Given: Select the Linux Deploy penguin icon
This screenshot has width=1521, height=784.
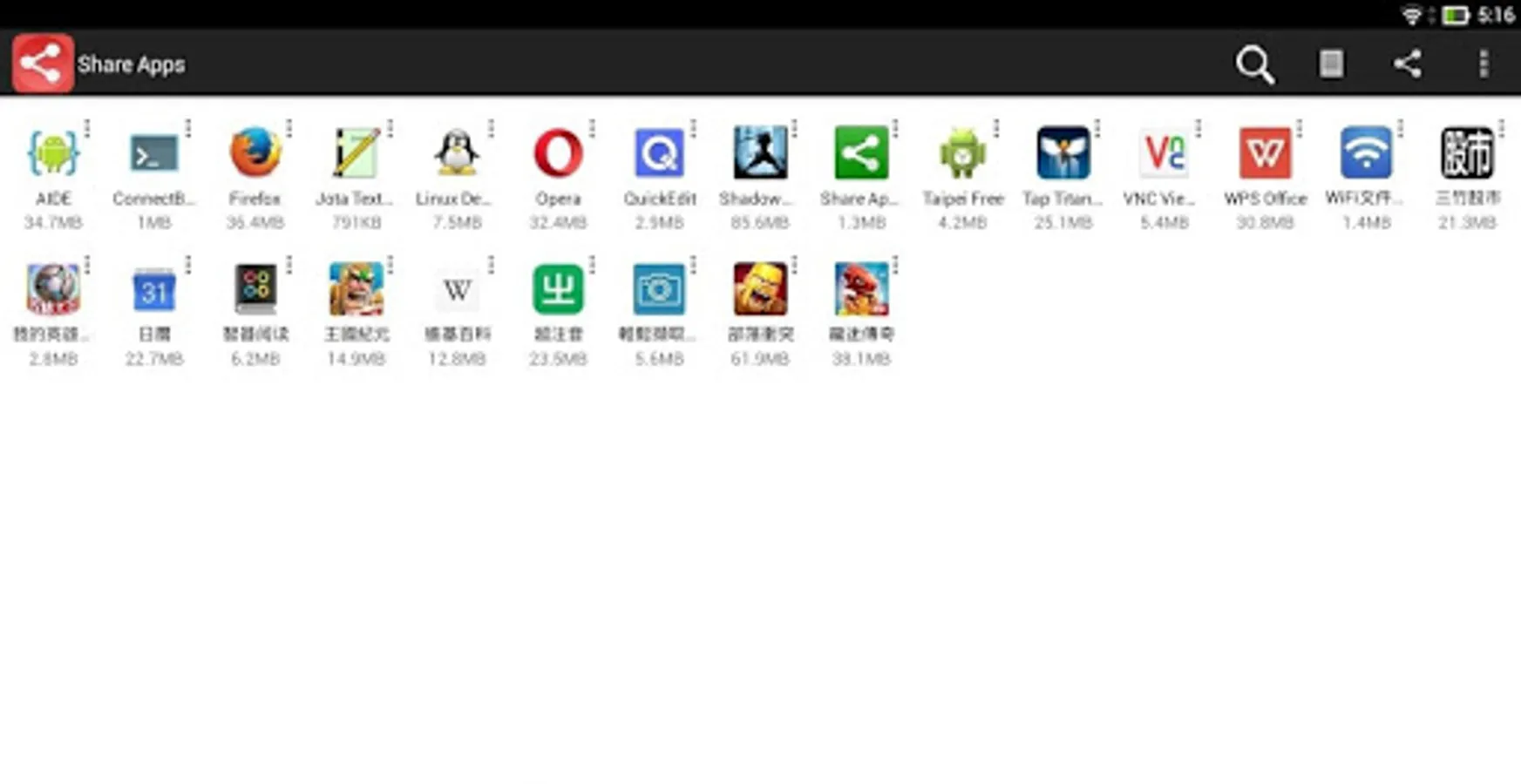Looking at the screenshot, I should (x=458, y=153).
